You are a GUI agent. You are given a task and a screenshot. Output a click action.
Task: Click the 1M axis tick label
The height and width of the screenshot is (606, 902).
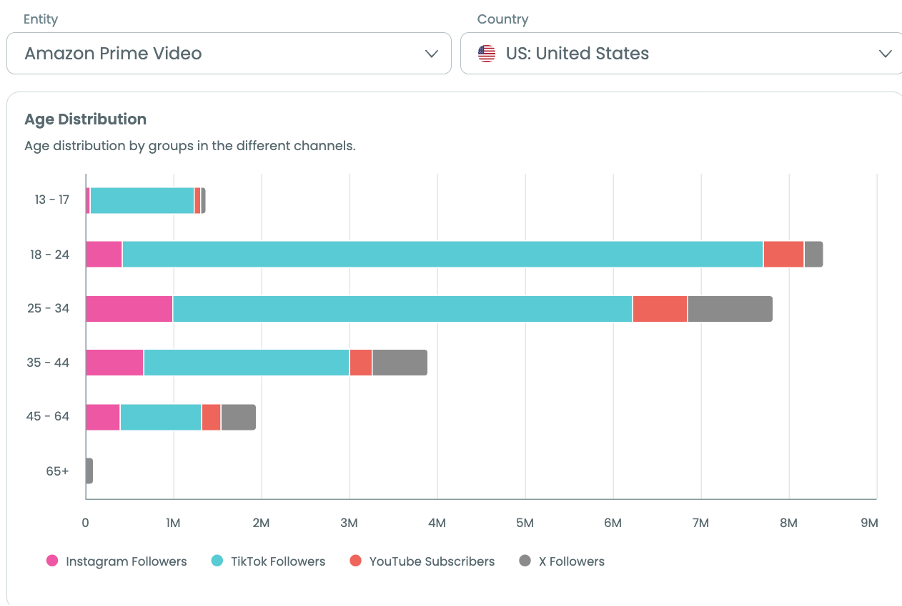point(173,523)
